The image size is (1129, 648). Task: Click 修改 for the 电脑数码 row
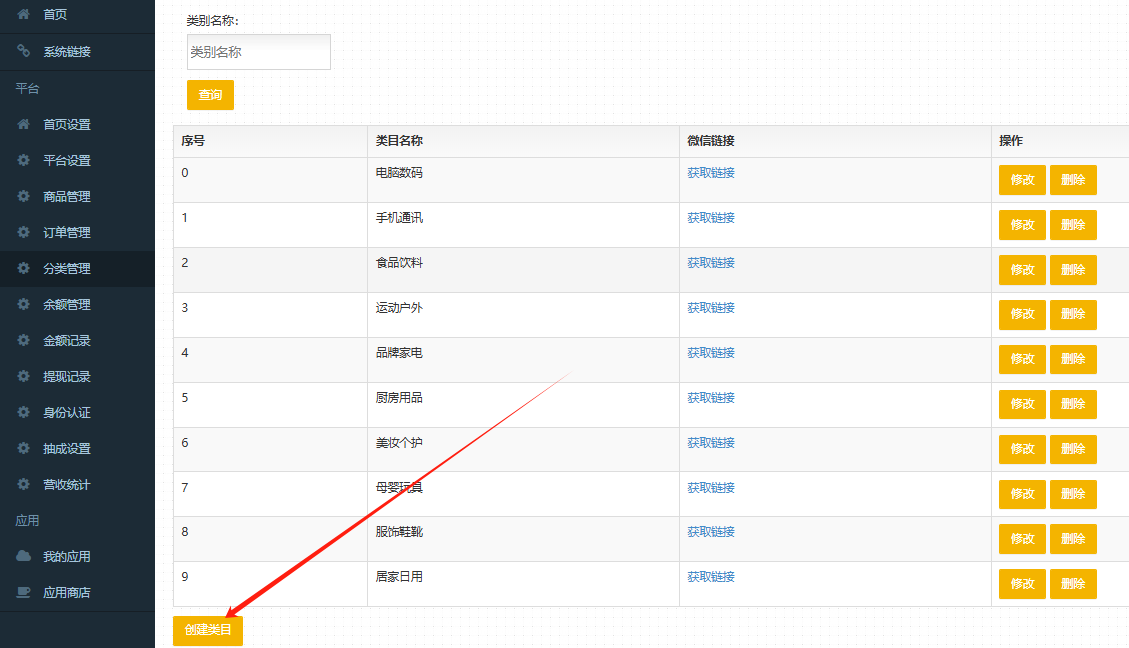pyautogui.click(x=1022, y=180)
